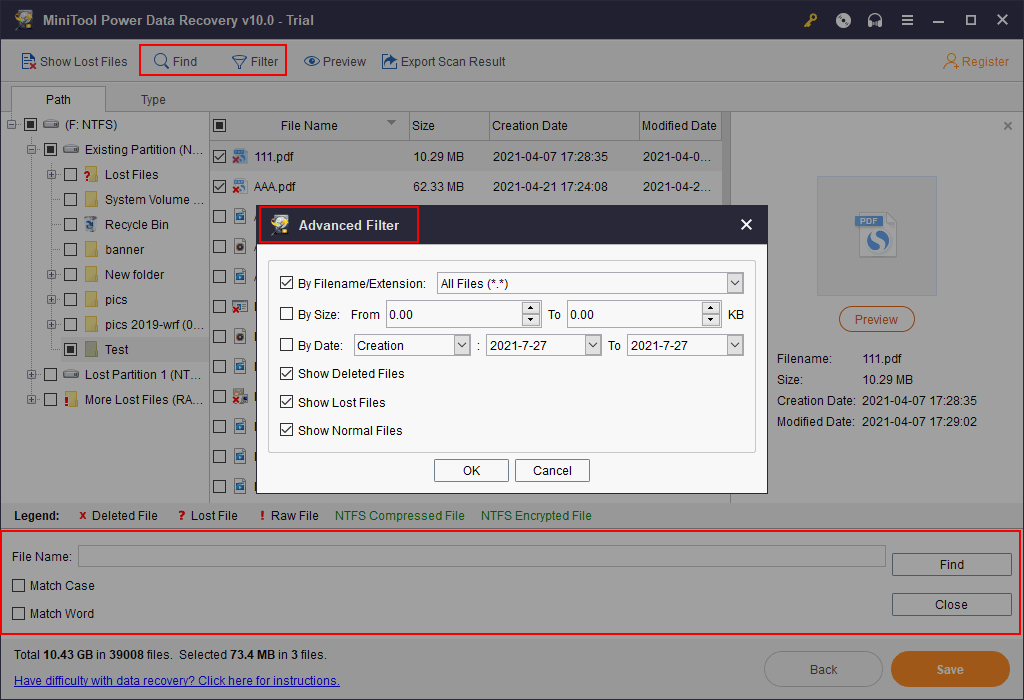Click the Back button
Viewport: 1024px width, 700px height.
pos(824,669)
